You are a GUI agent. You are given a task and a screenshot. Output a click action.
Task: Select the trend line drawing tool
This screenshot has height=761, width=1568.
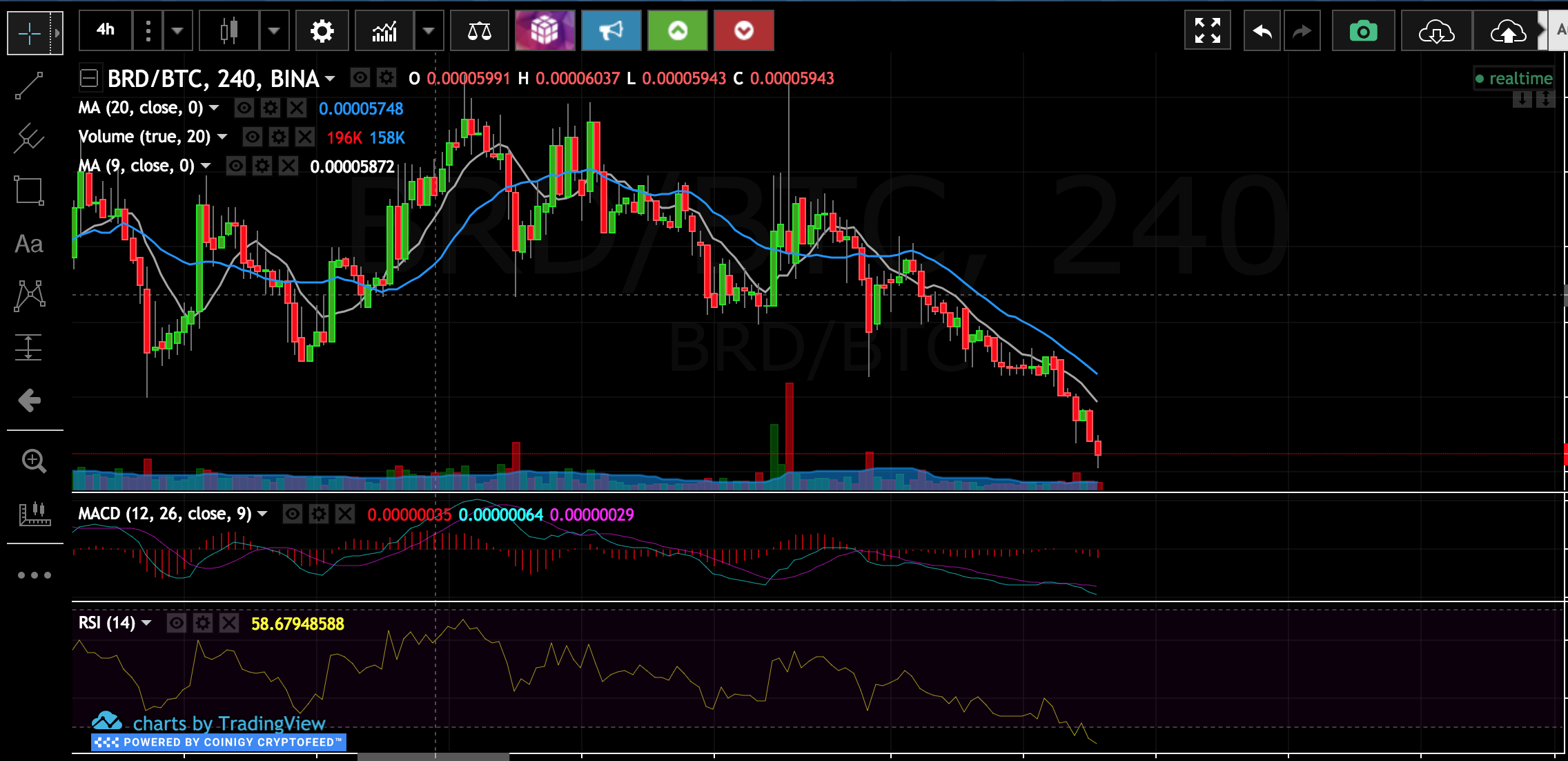tap(29, 86)
